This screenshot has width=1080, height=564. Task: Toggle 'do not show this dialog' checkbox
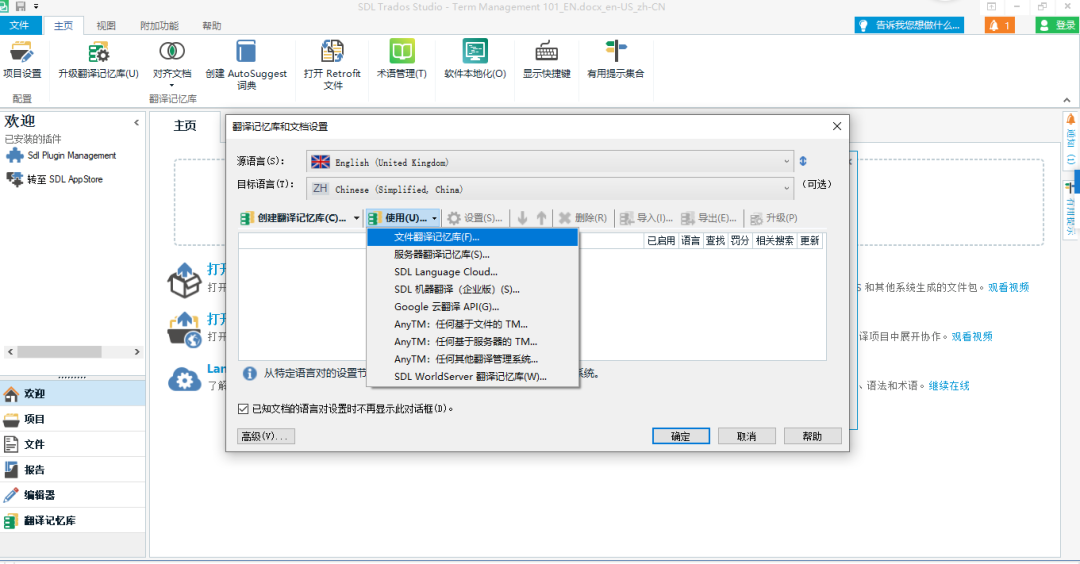243,409
